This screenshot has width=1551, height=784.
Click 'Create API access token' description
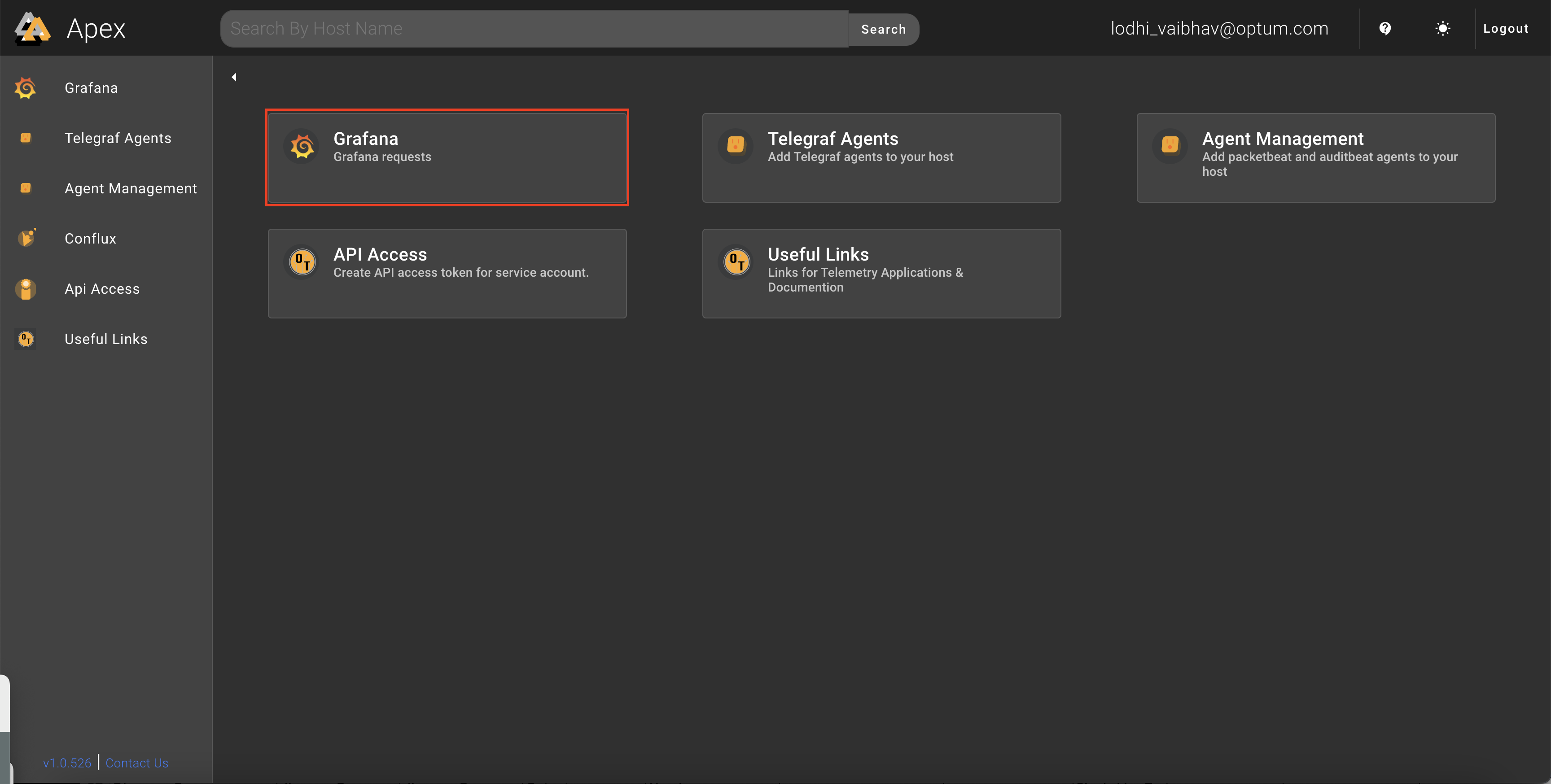(x=461, y=273)
